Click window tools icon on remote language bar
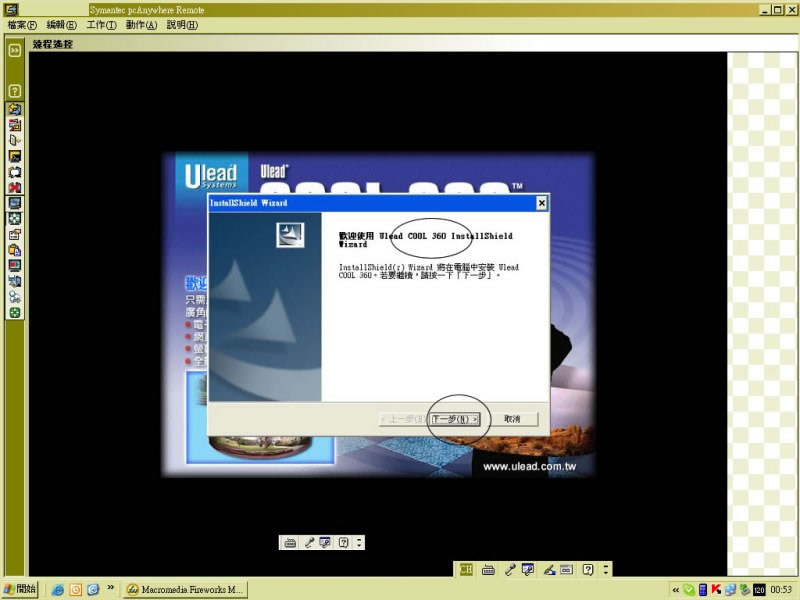 click(x=325, y=542)
